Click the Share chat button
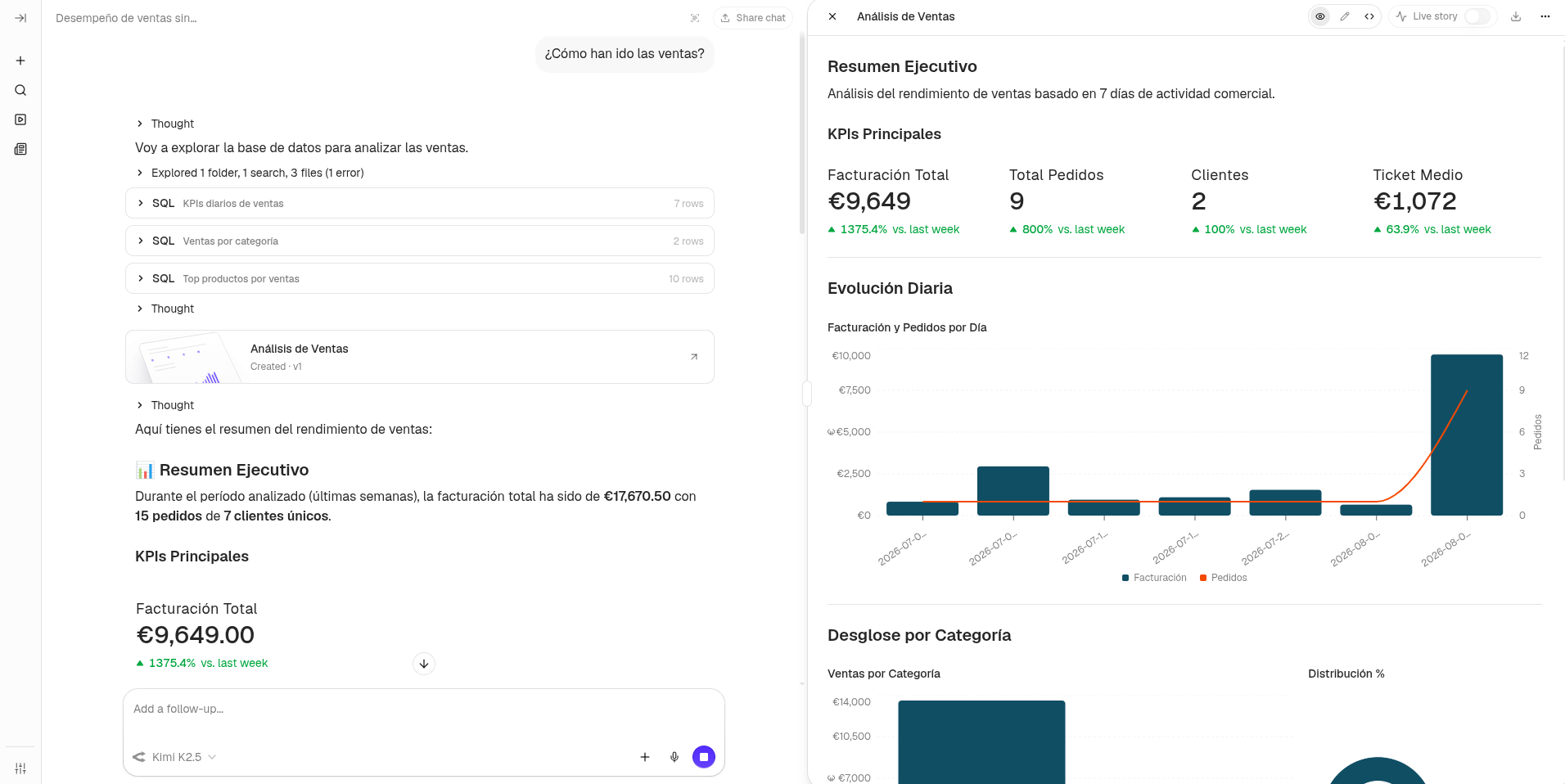This screenshot has width=1565, height=784. tap(753, 18)
